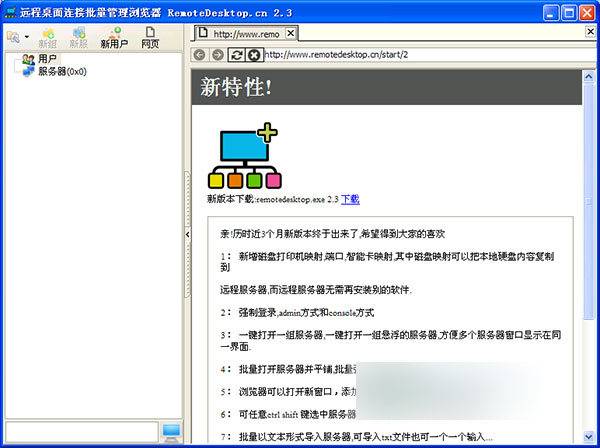Click the users icon beside 用户
The height and width of the screenshot is (448, 600).
[28, 59]
